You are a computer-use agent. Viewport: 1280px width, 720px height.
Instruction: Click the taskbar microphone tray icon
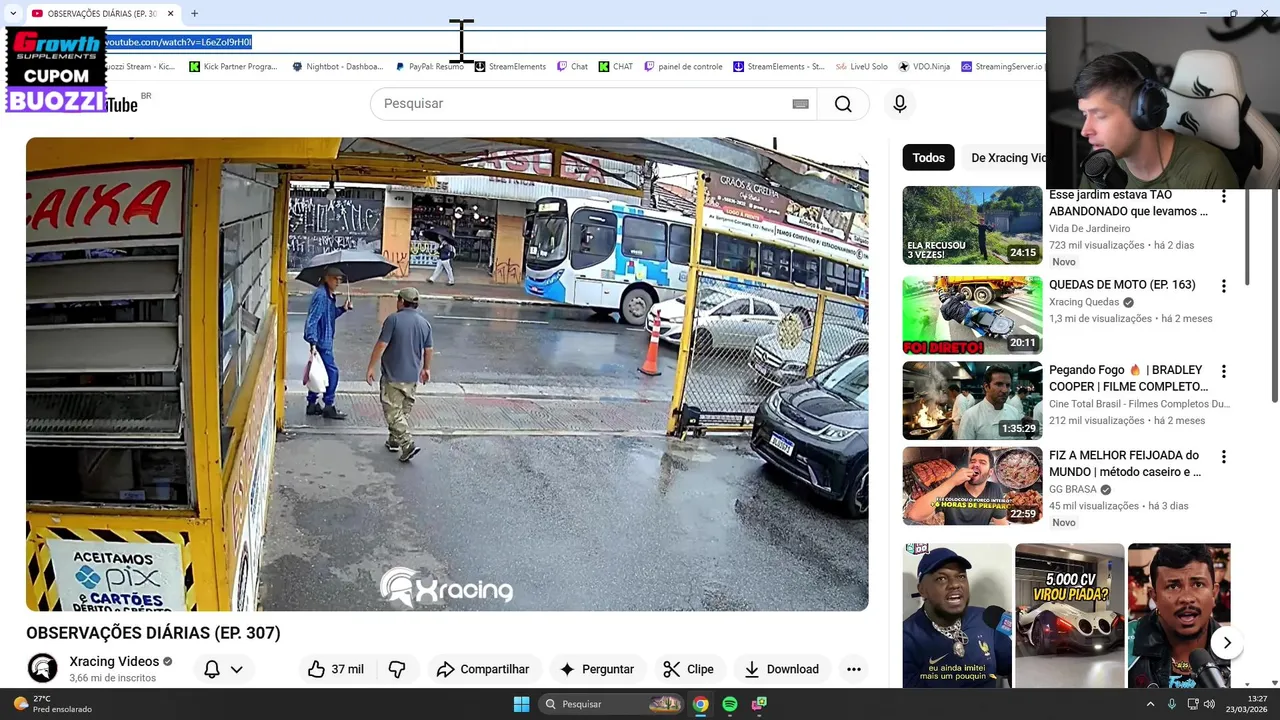pyautogui.click(x=1172, y=704)
